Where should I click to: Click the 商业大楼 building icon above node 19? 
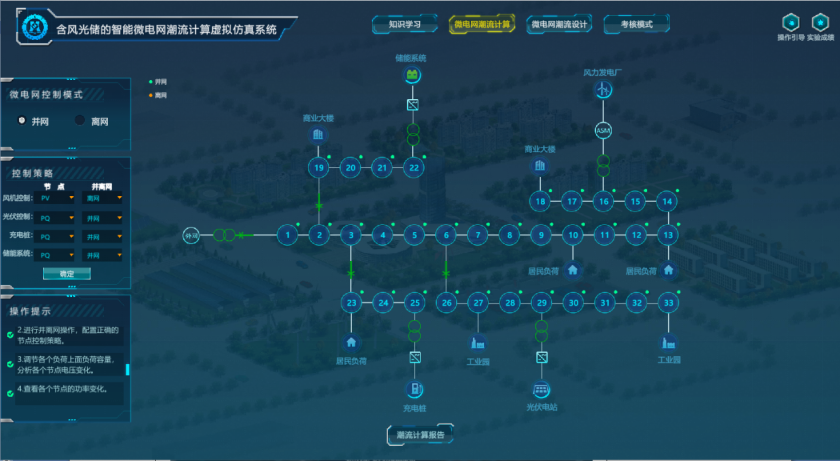click(318, 135)
